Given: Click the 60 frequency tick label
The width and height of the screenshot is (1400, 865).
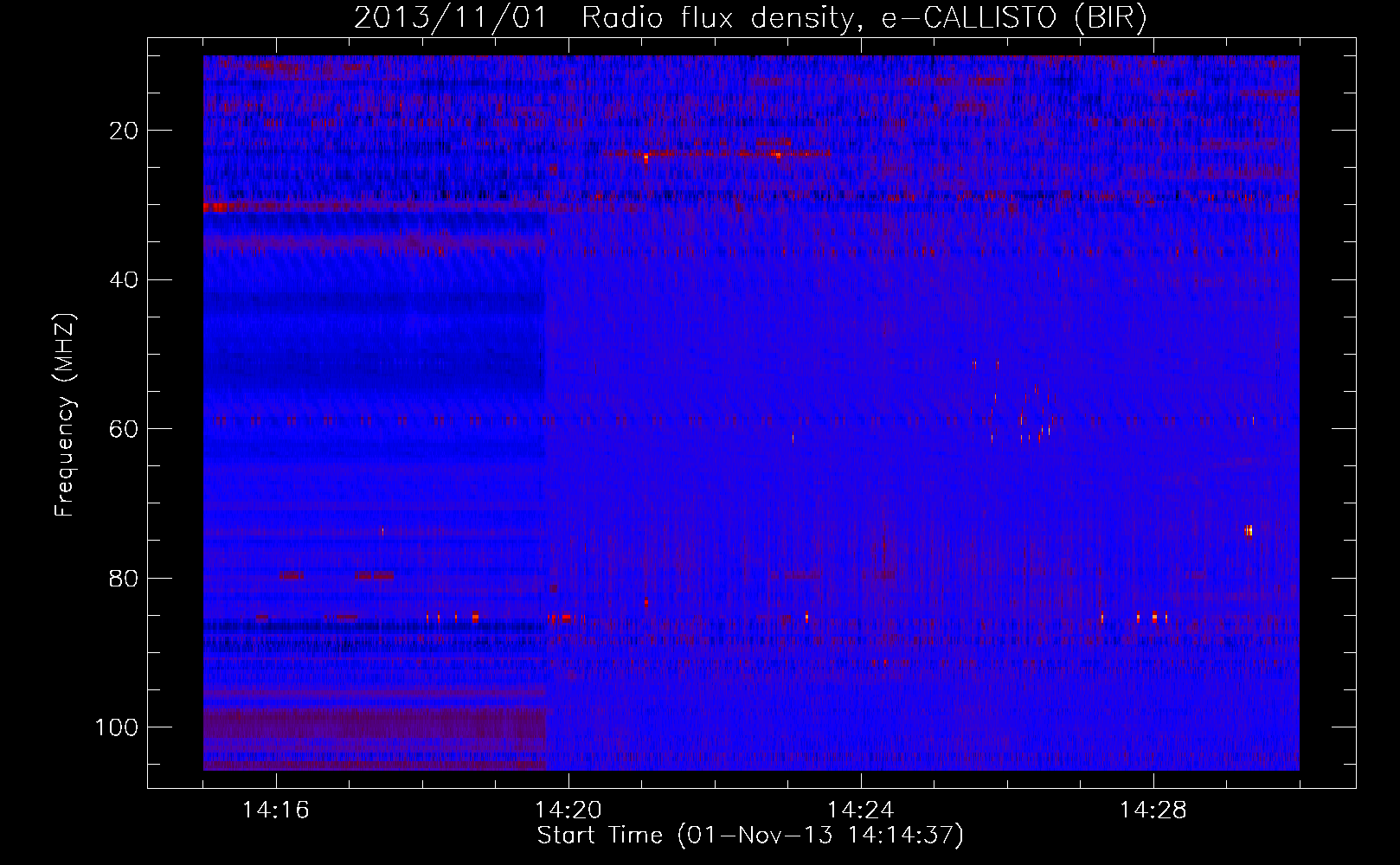Looking at the screenshot, I should pyautogui.click(x=125, y=429).
